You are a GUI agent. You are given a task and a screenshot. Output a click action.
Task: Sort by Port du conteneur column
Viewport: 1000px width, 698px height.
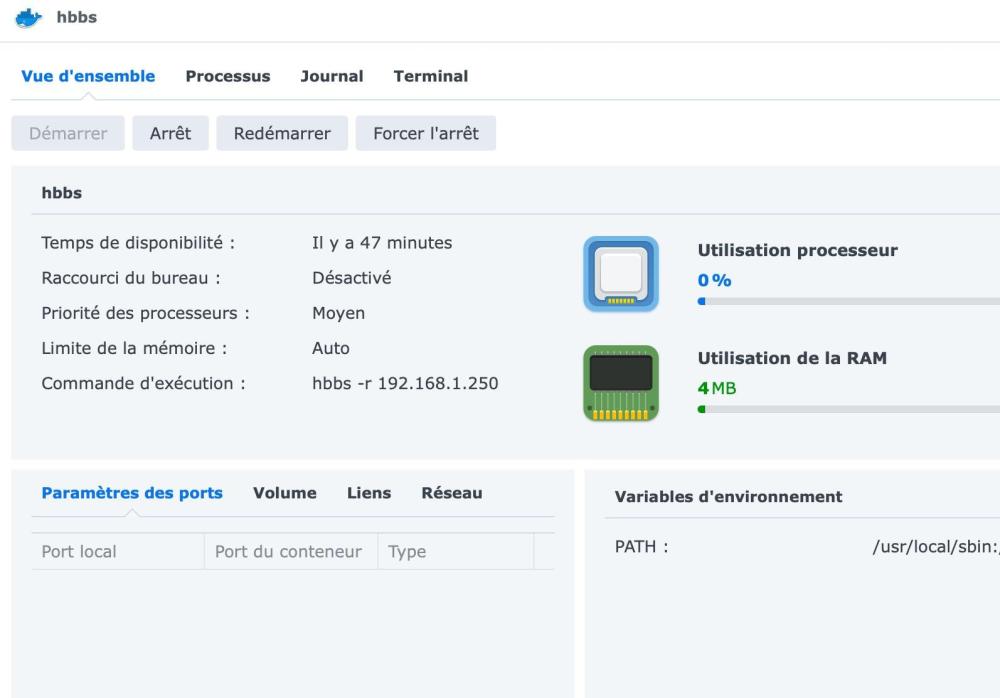click(x=289, y=551)
